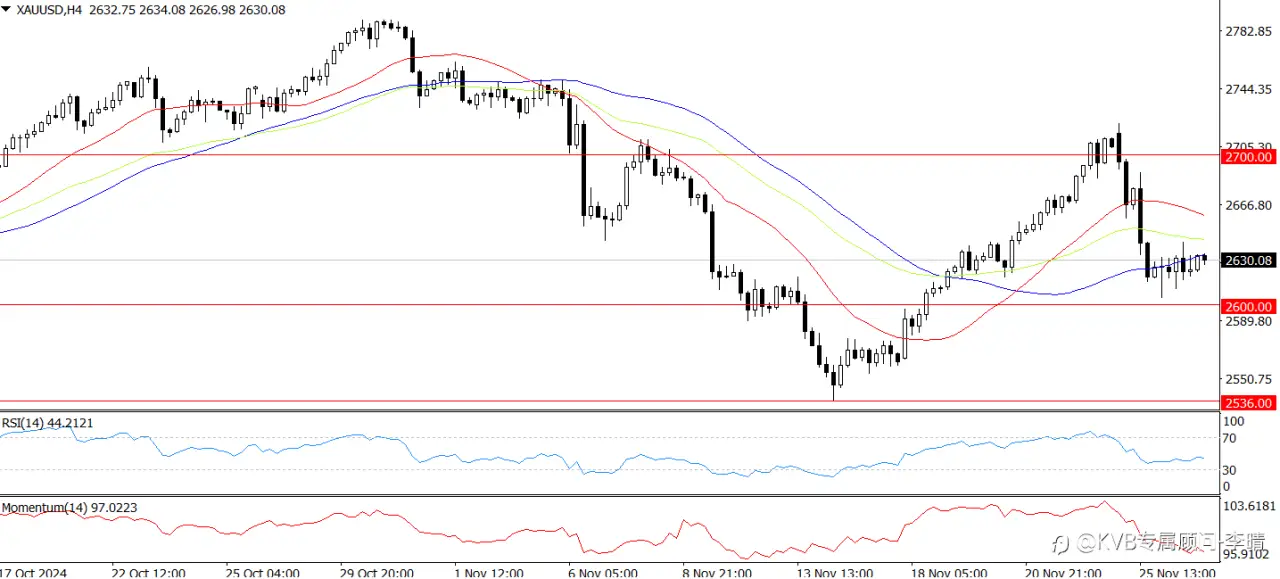Click the 2666.80 price axis value
This screenshot has width=1280, height=579.
tap(1250, 205)
